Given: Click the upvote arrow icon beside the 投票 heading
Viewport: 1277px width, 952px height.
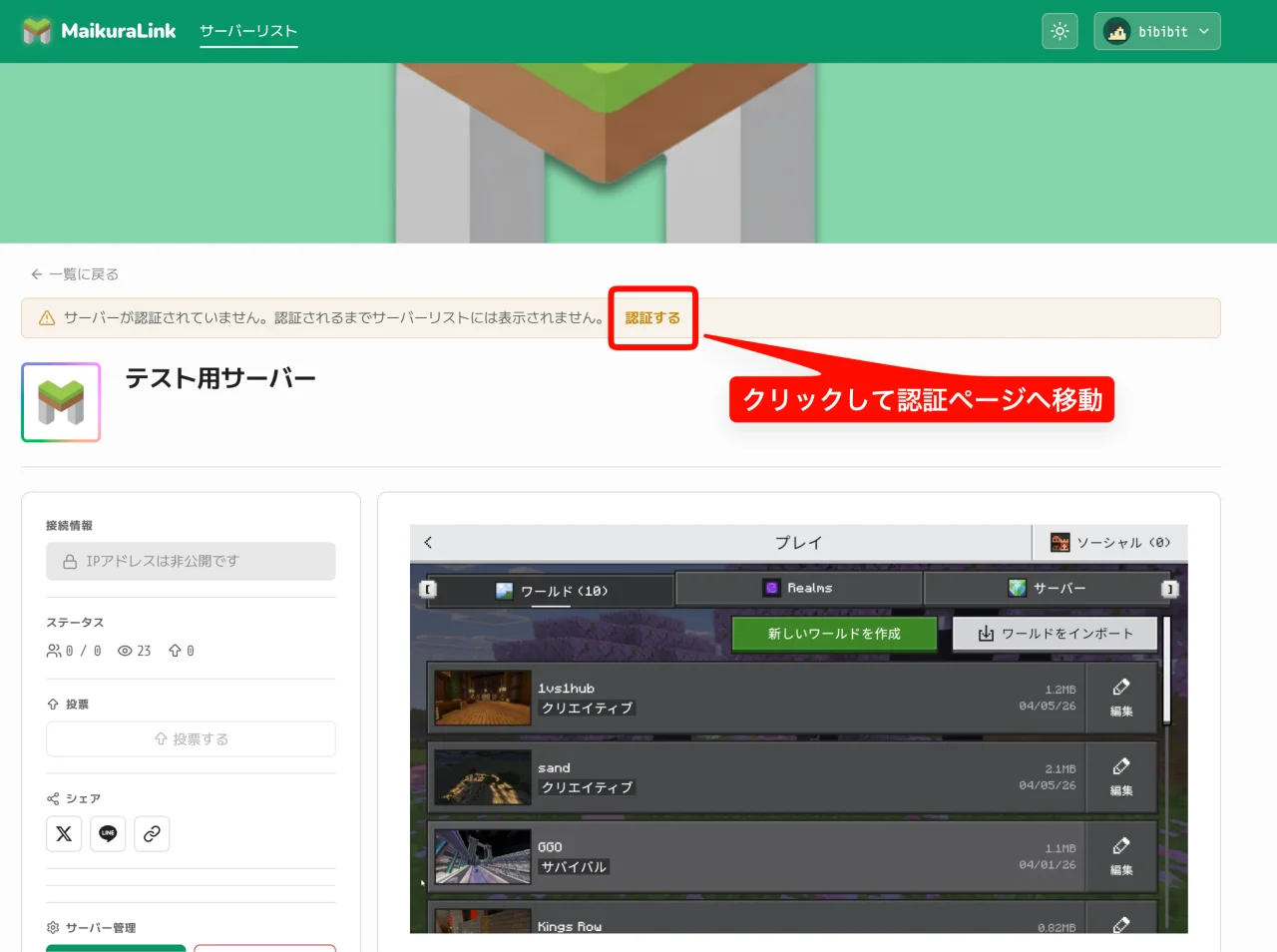Looking at the screenshot, I should [x=53, y=705].
